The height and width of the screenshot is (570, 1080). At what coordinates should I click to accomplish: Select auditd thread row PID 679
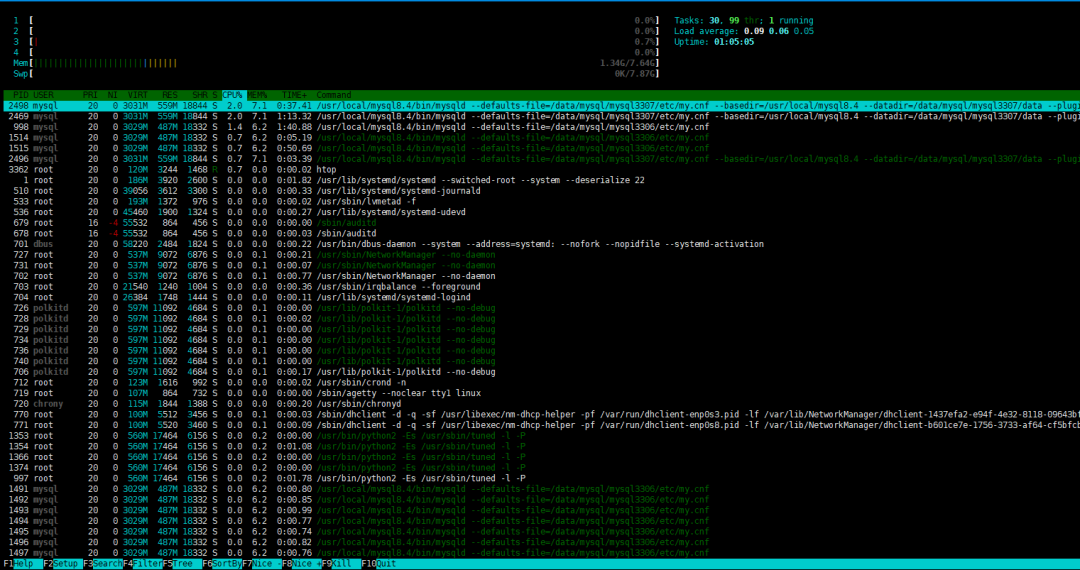pos(540,223)
